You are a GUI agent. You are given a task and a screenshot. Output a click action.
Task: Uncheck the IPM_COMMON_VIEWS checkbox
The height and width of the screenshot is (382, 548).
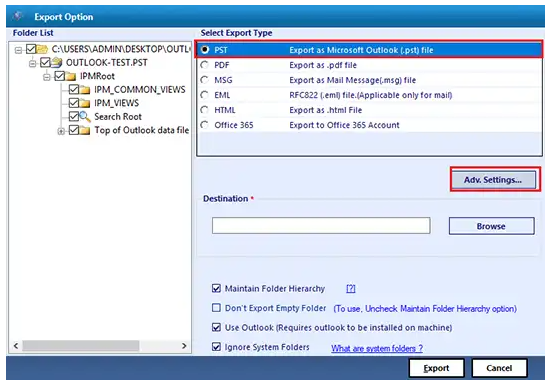point(73,89)
